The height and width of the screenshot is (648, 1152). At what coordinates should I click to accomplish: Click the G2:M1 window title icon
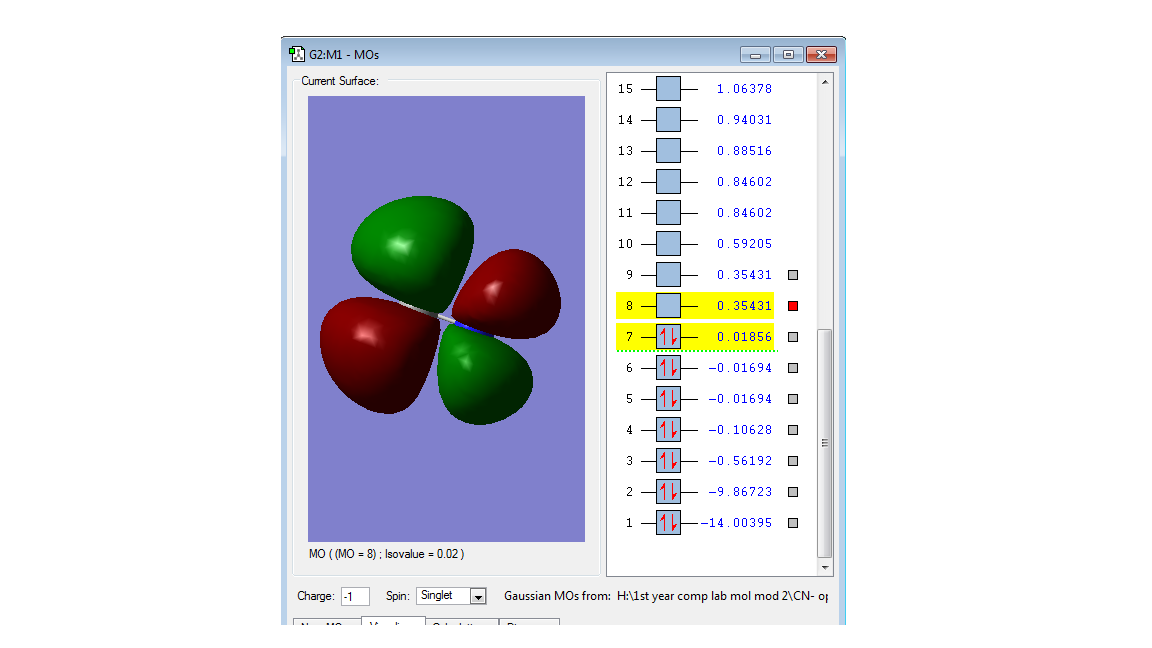(x=297, y=54)
